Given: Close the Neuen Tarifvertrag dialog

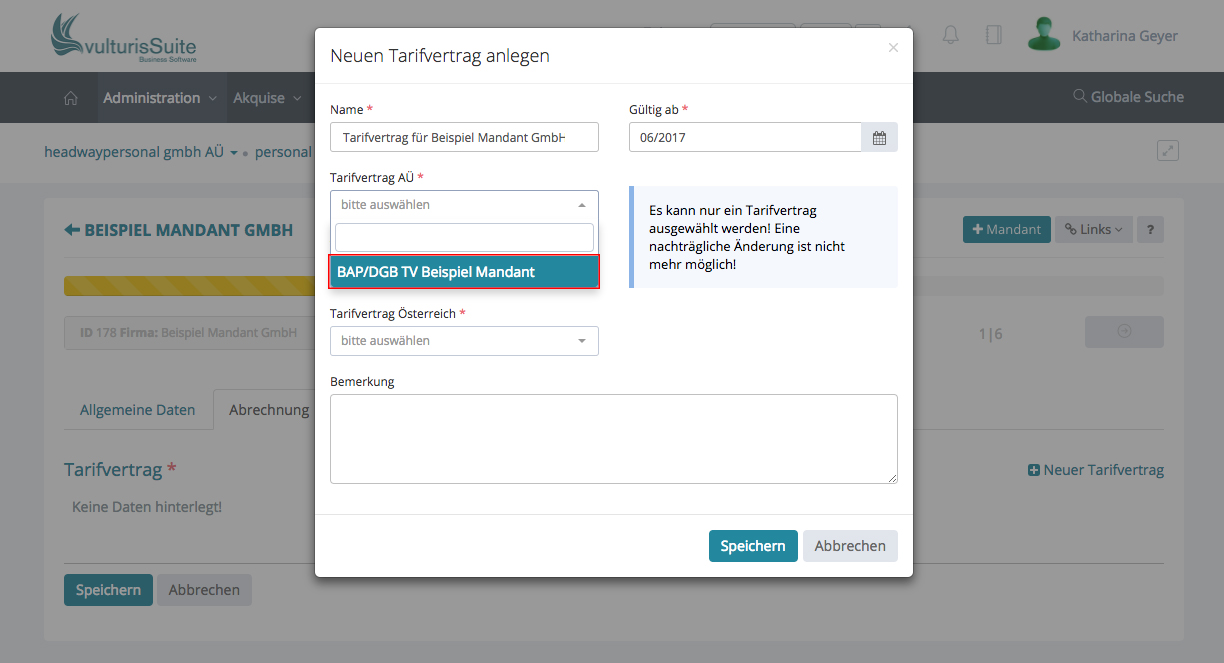Looking at the screenshot, I should pyautogui.click(x=893, y=48).
